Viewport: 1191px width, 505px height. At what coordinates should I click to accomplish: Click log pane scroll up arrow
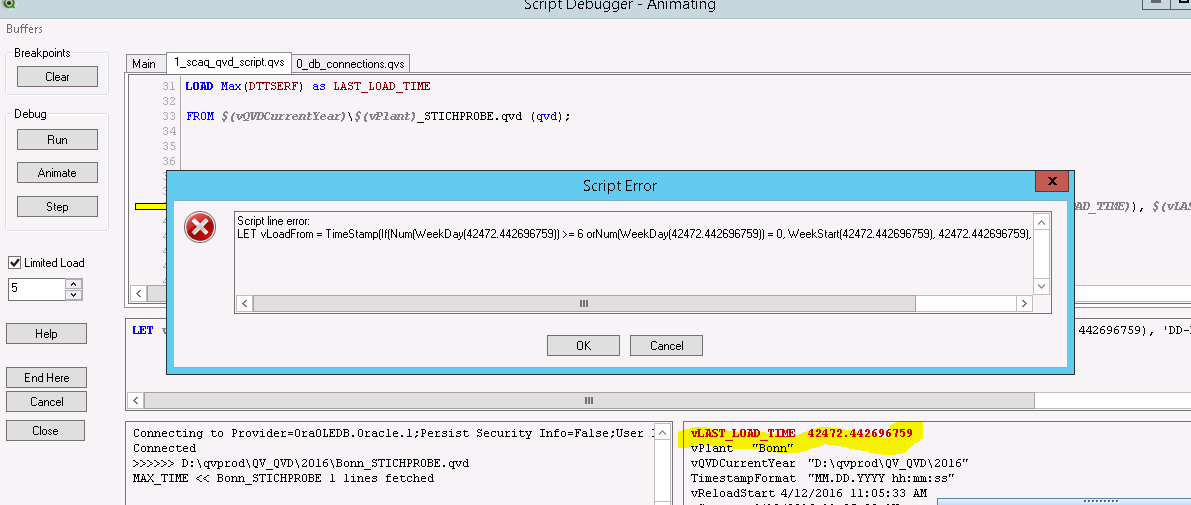click(664, 432)
